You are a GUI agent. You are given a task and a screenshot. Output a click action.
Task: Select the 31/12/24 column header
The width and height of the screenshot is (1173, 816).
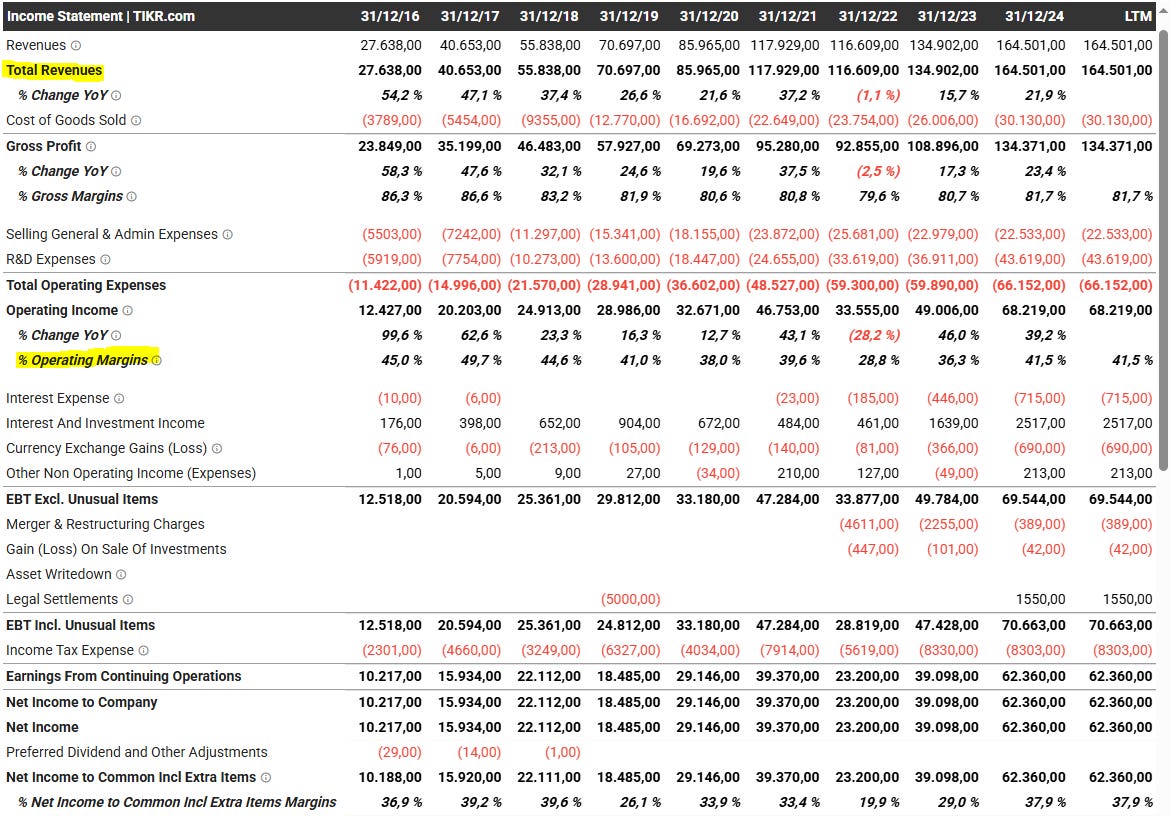point(1034,16)
